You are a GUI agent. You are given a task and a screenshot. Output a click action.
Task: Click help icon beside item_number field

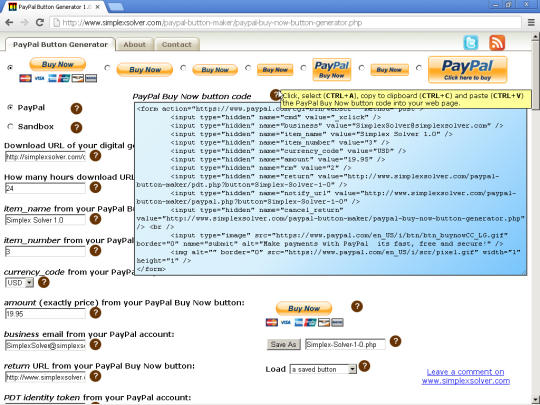(x=95, y=251)
